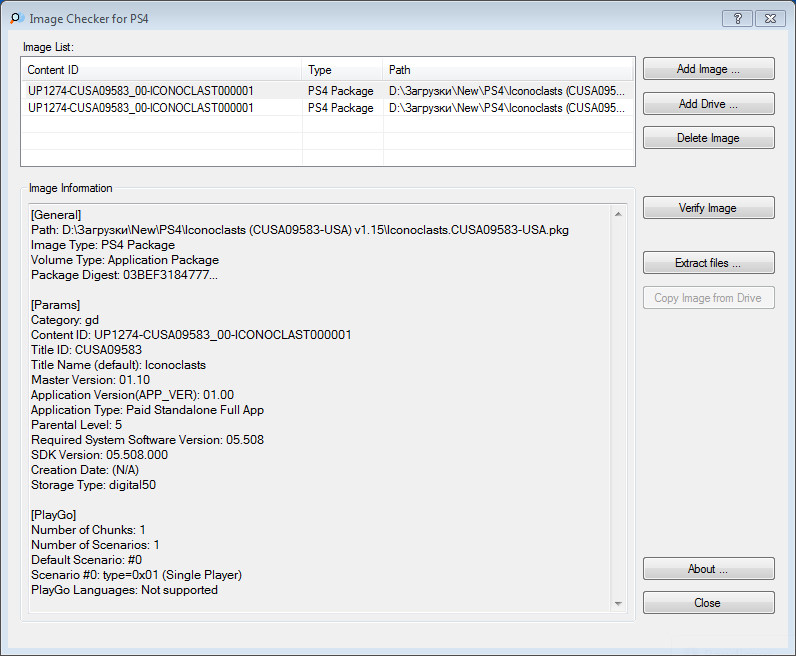Click the help question mark button
Viewport: 796px width, 656px height.
pos(738,18)
